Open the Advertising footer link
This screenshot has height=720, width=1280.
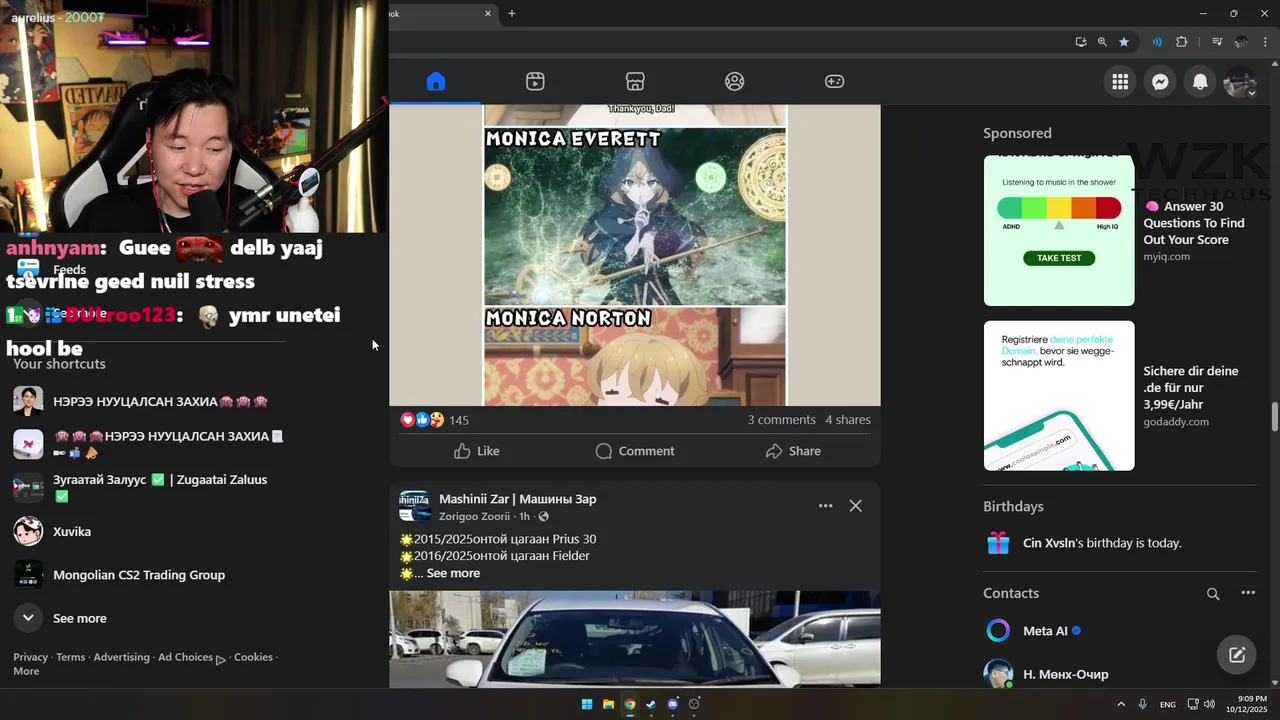pyautogui.click(x=121, y=657)
